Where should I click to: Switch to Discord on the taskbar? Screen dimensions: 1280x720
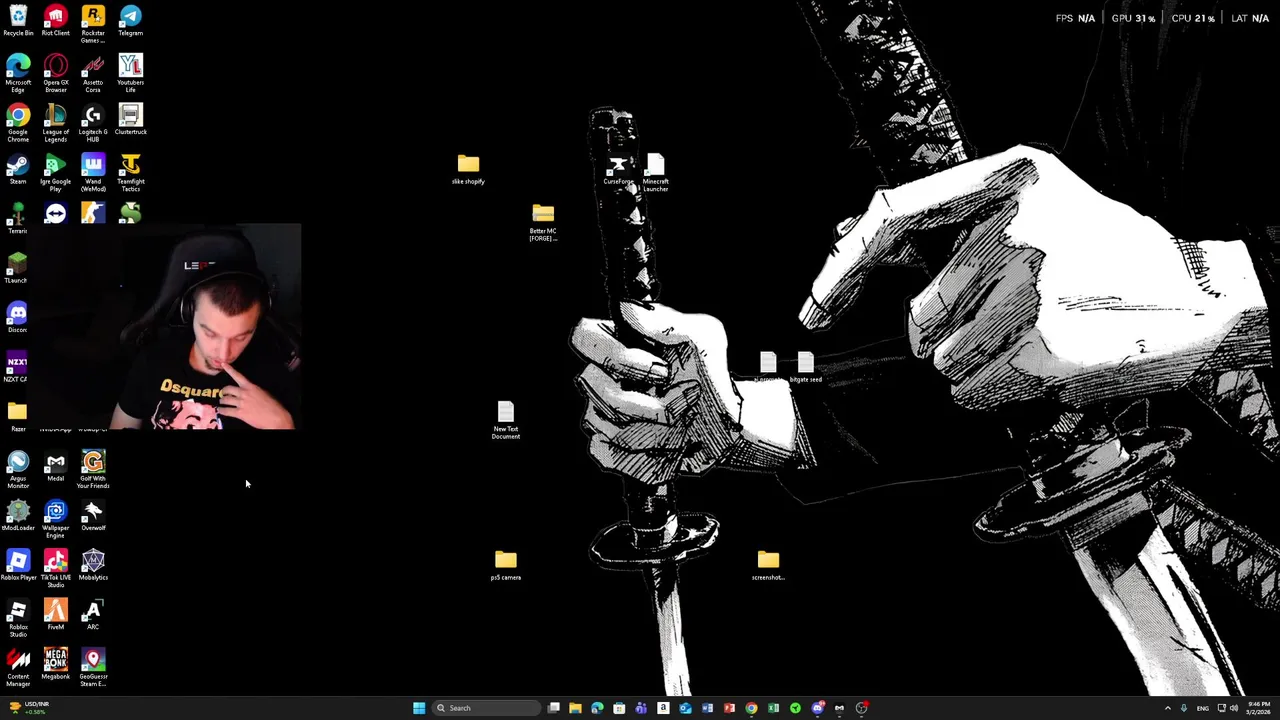(x=817, y=708)
